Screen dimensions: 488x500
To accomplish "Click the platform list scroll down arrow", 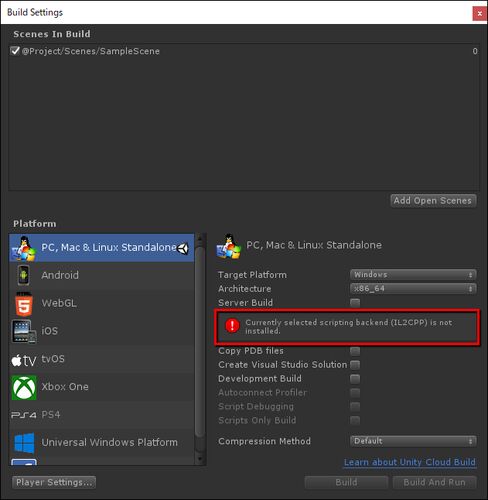I will 200,459.
